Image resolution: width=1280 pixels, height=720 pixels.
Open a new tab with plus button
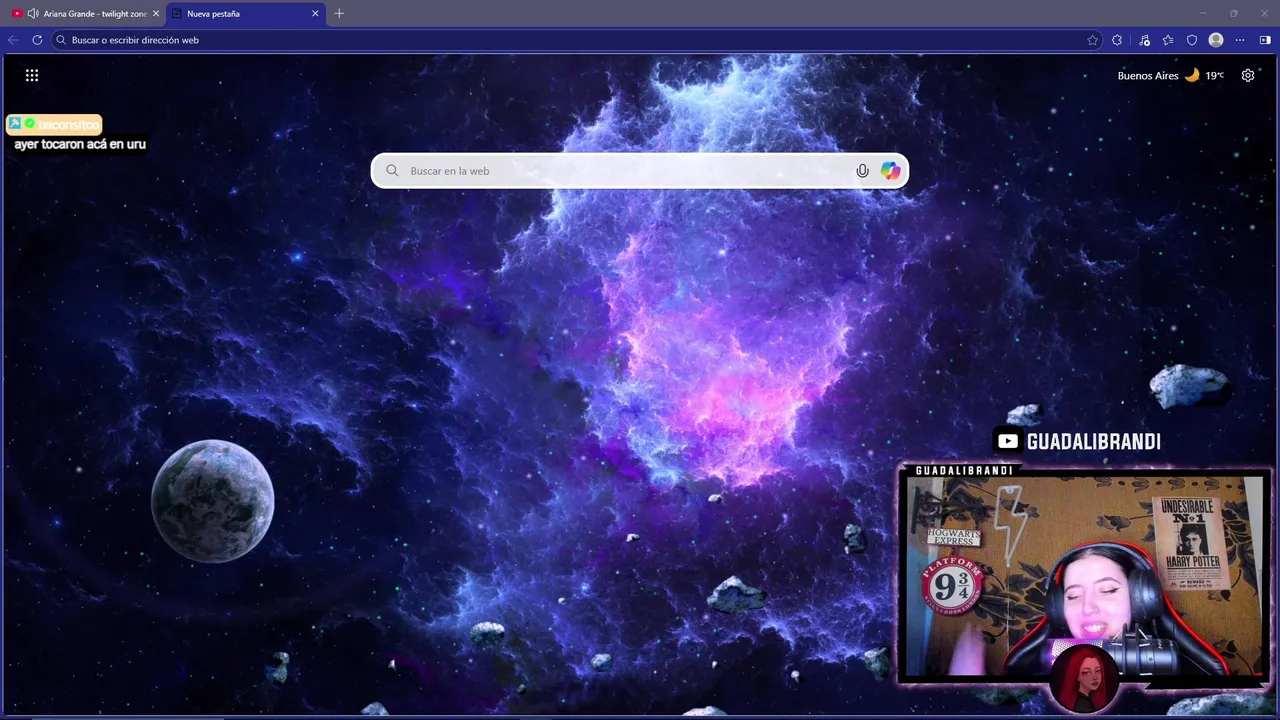tap(339, 14)
